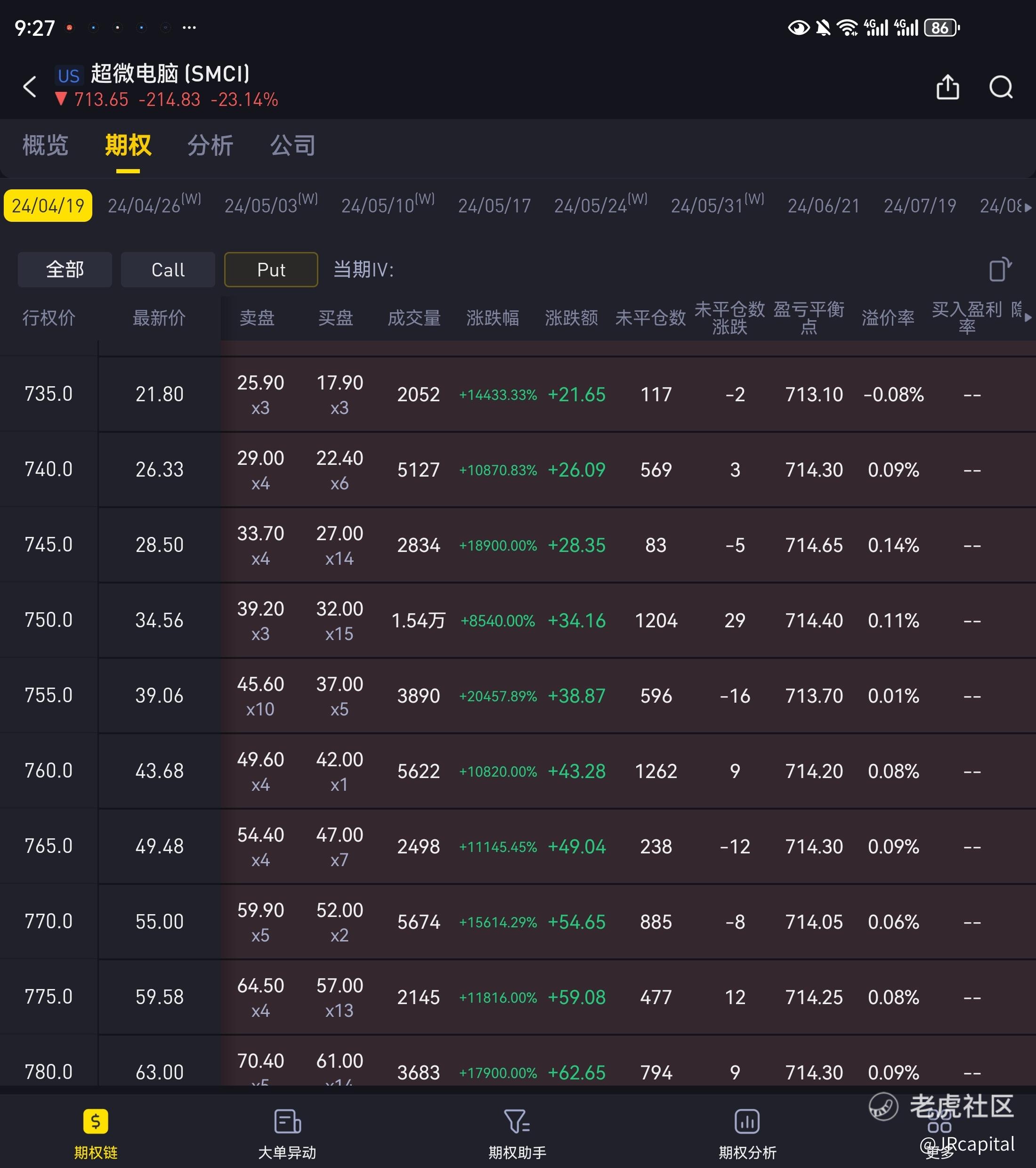Open 大单异动 large orders icon
The width and height of the screenshot is (1036, 1168).
pyautogui.click(x=287, y=1121)
